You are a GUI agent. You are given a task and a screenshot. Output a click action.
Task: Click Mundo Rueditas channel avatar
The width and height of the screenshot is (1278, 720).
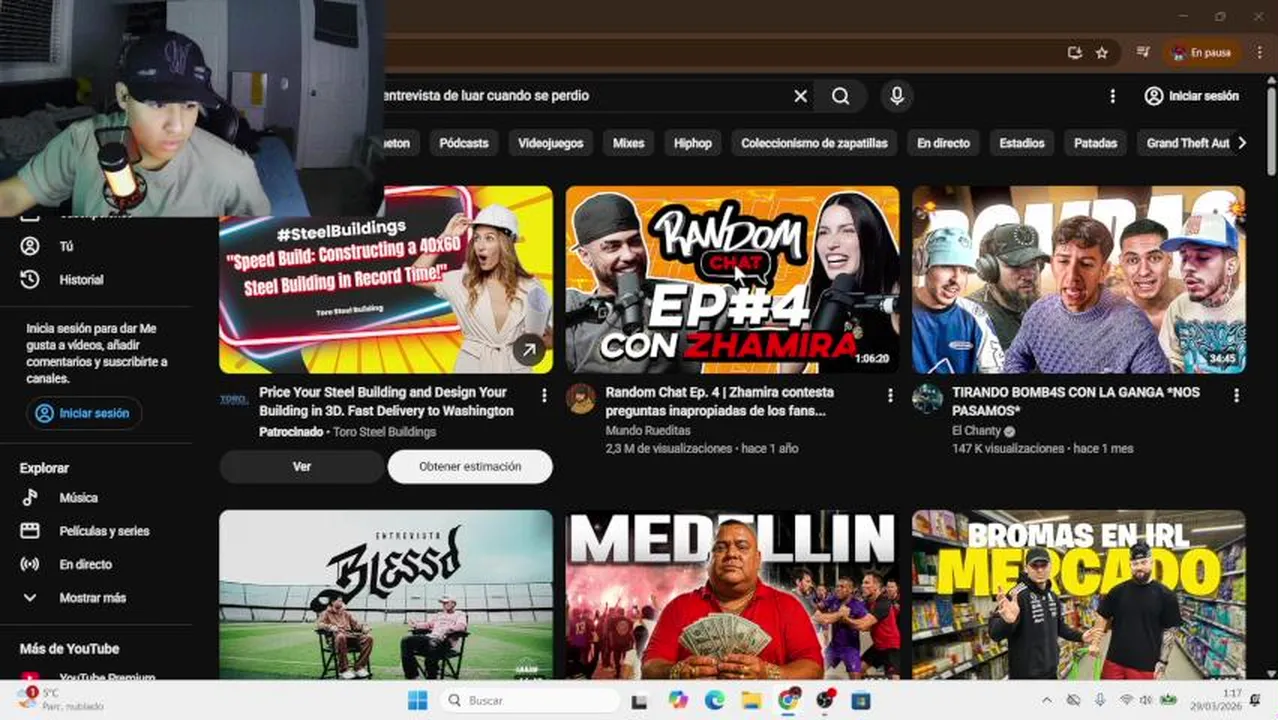coord(581,398)
